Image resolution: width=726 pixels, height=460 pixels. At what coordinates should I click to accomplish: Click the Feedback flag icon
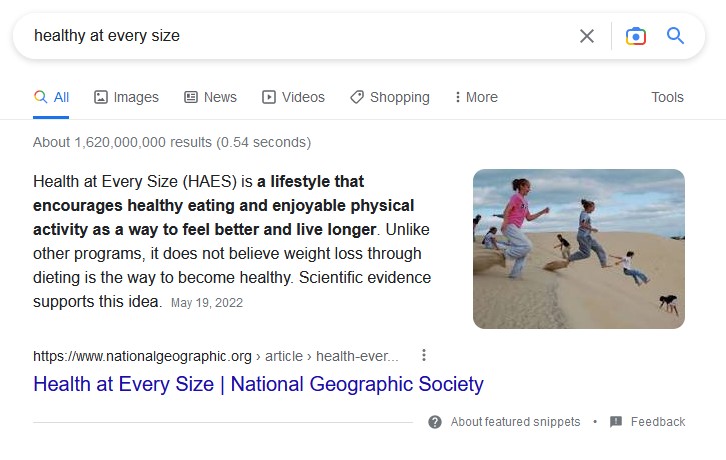(616, 422)
